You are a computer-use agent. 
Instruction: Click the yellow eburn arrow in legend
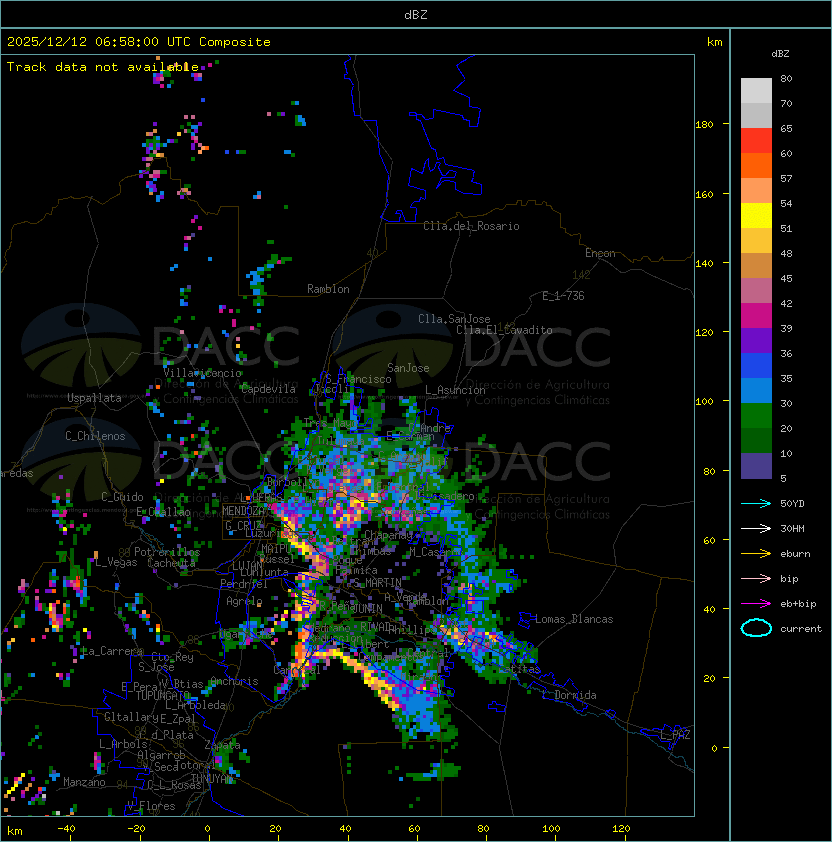[x=756, y=554]
